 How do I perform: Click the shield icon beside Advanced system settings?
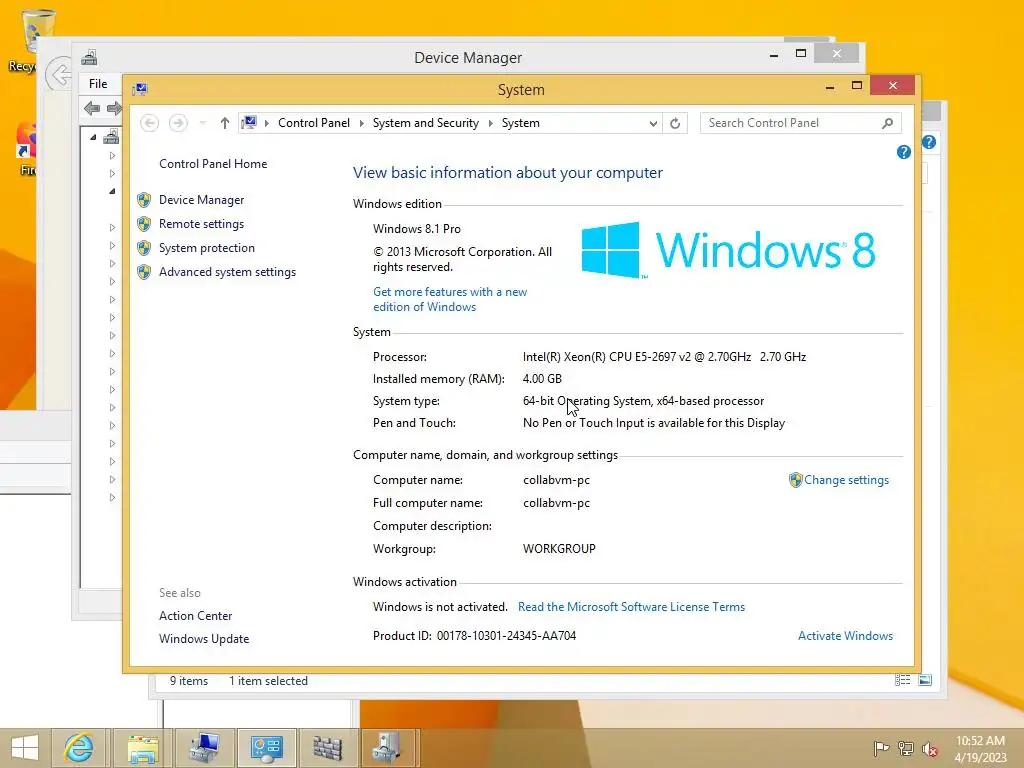[x=144, y=272]
